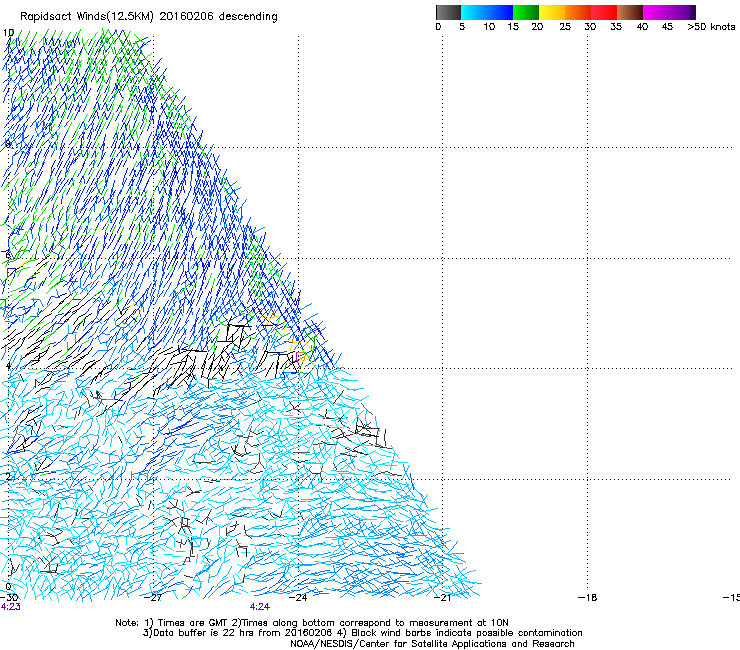Click the cyan-blue 5-15 knots color segment
Image resolution: width=740 pixels, height=650 pixels.
tap(487, 12)
